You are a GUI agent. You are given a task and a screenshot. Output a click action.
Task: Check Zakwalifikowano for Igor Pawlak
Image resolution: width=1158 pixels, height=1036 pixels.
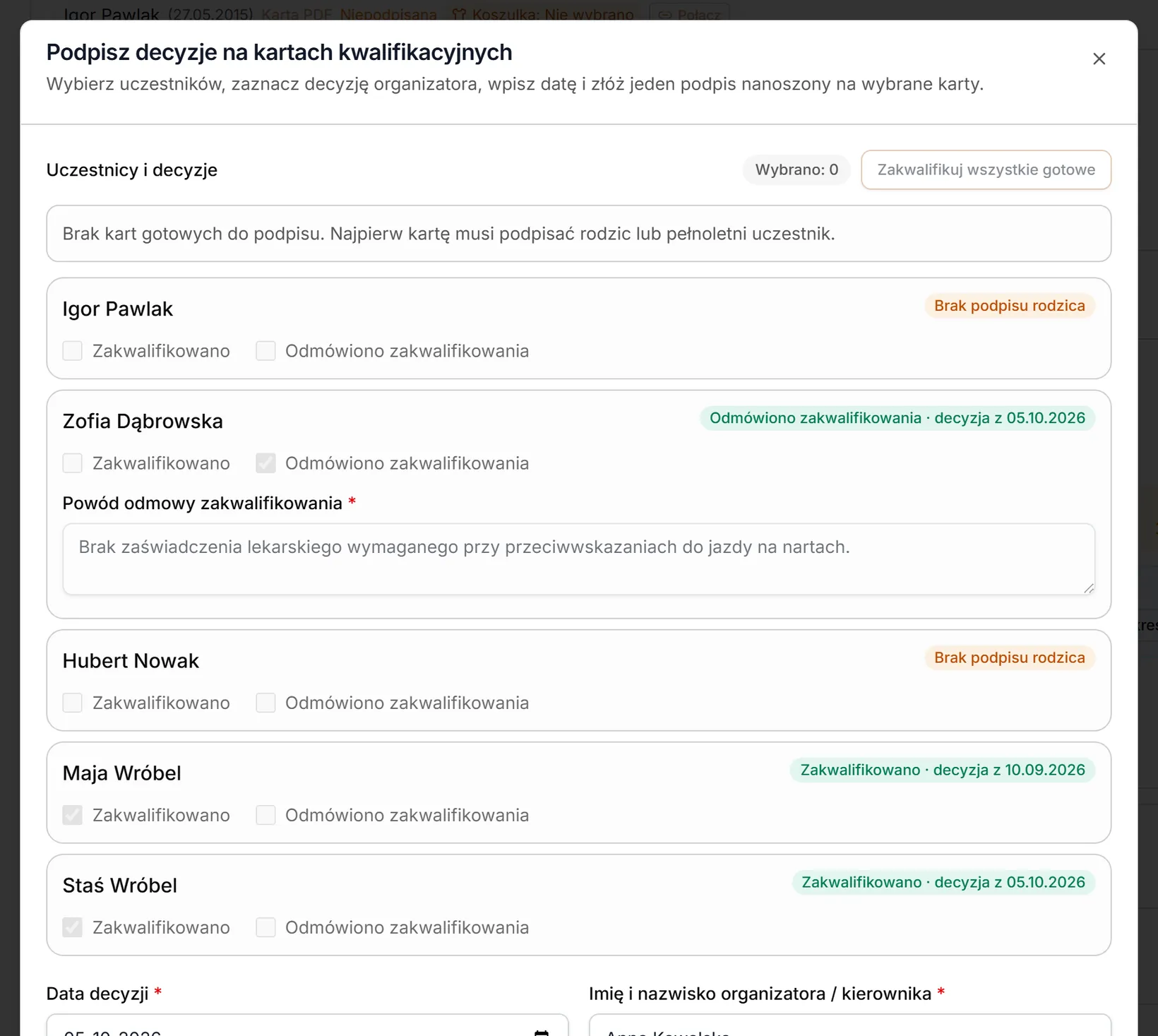pos(72,351)
